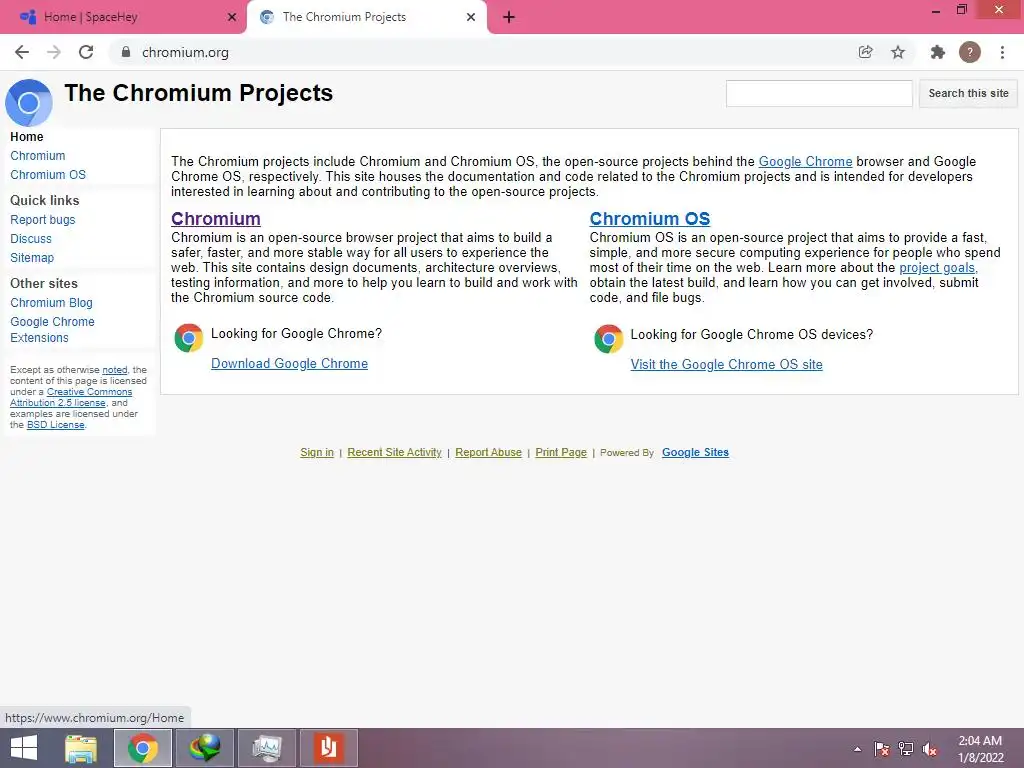Go back using the browser back arrow
The width and height of the screenshot is (1024, 768).
click(x=22, y=52)
